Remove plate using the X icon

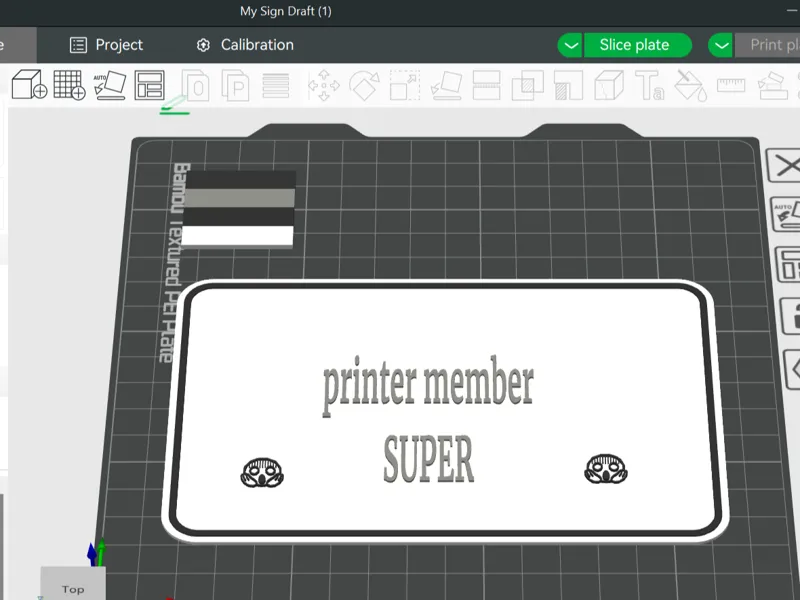pos(784,165)
